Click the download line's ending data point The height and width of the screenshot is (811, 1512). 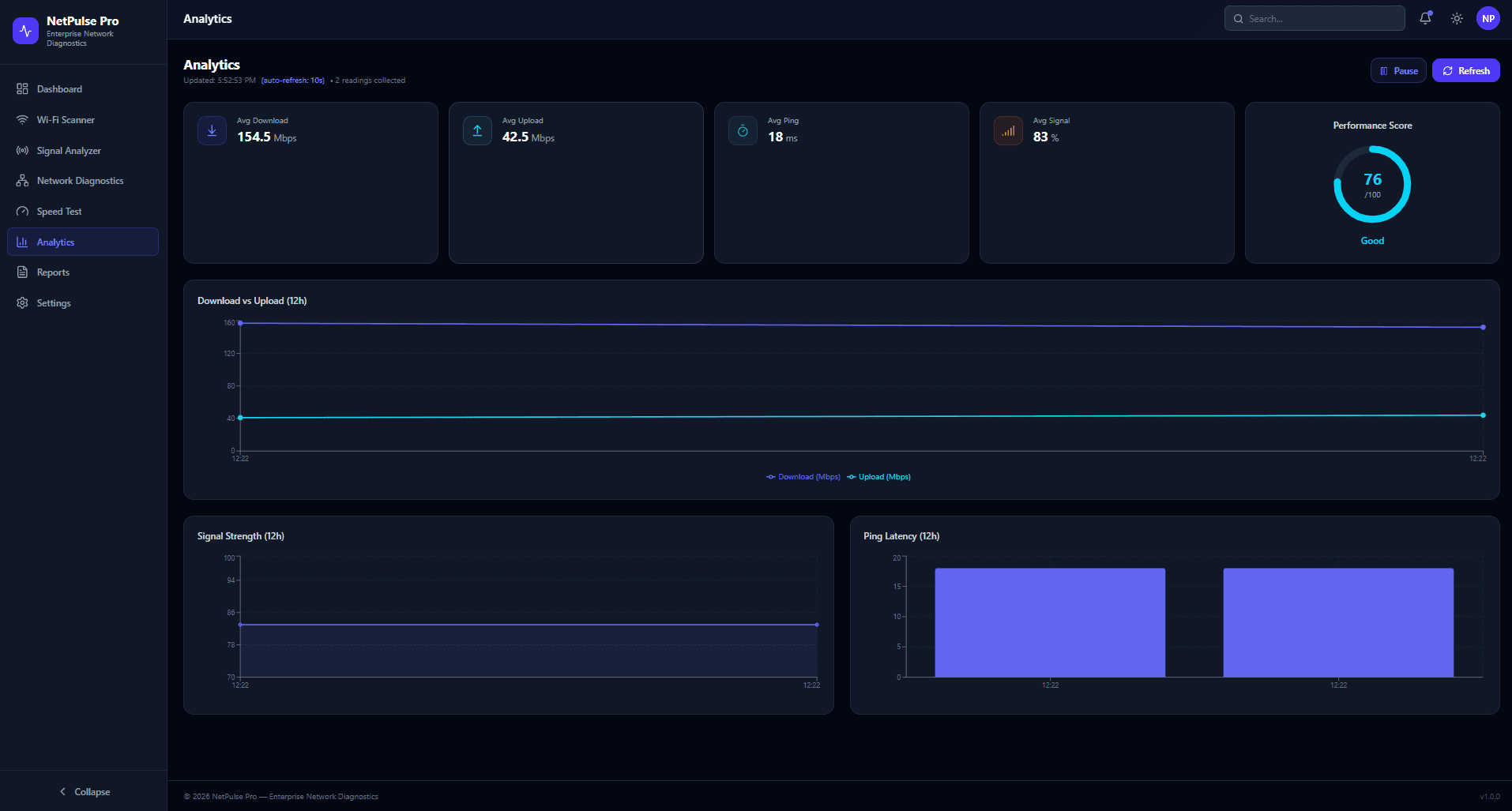(x=1483, y=327)
